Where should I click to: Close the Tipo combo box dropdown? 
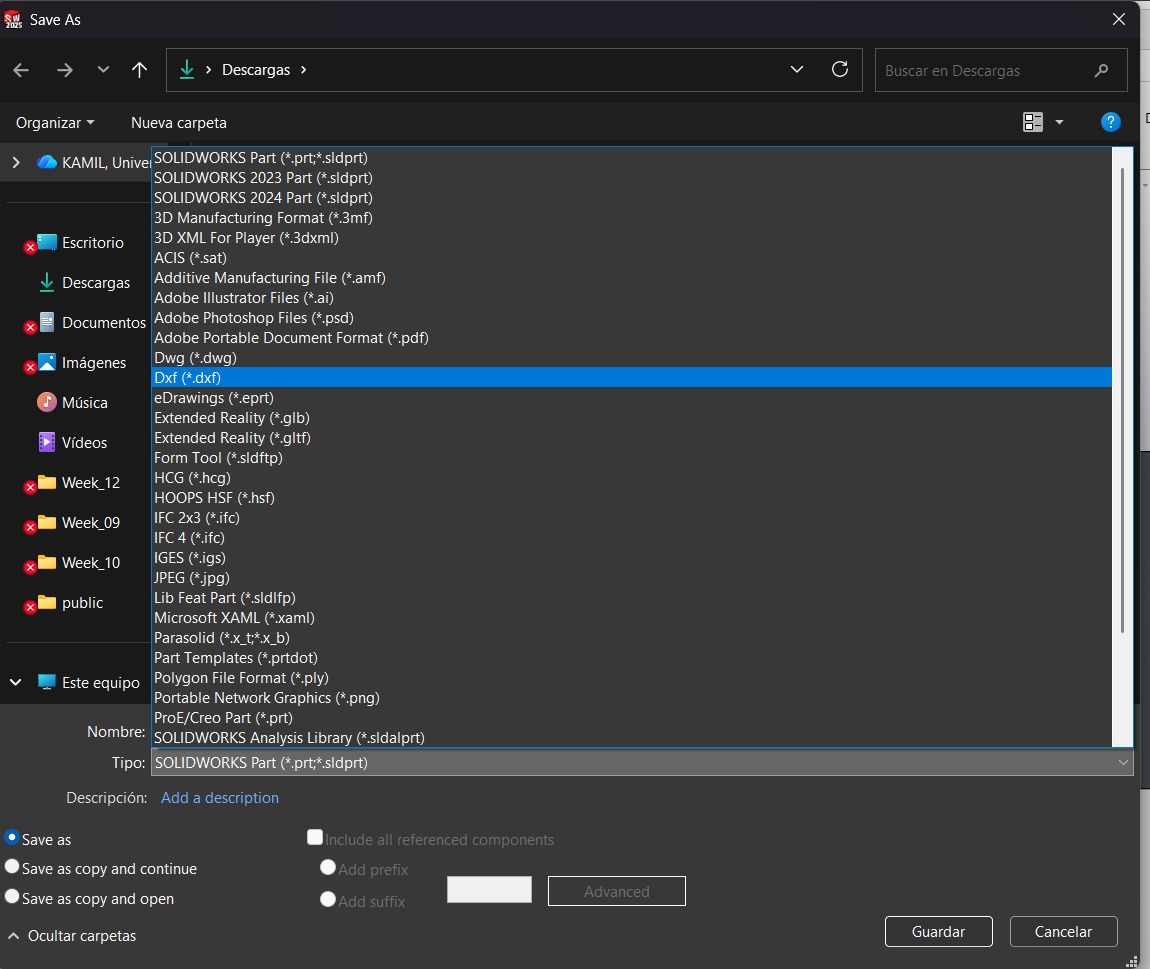click(1123, 763)
